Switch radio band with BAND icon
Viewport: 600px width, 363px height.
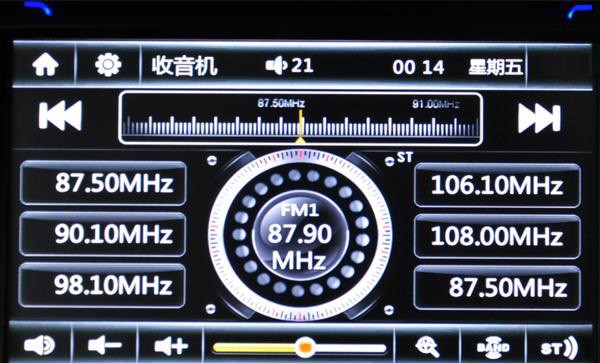click(493, 347)
